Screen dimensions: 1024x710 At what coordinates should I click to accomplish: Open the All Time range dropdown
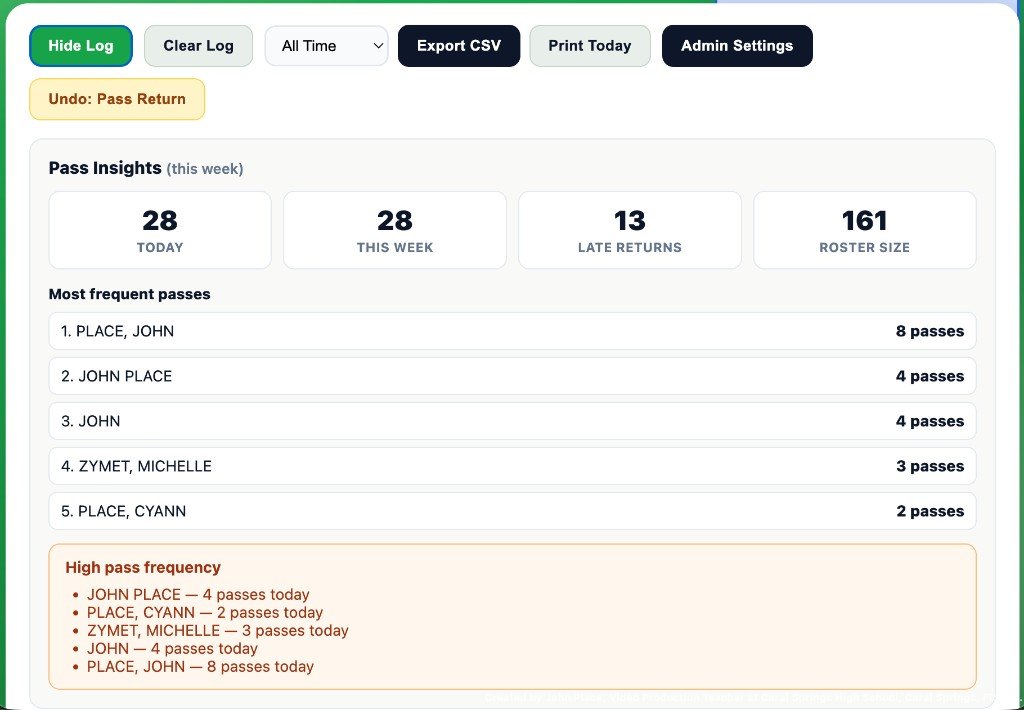point(327,46)
